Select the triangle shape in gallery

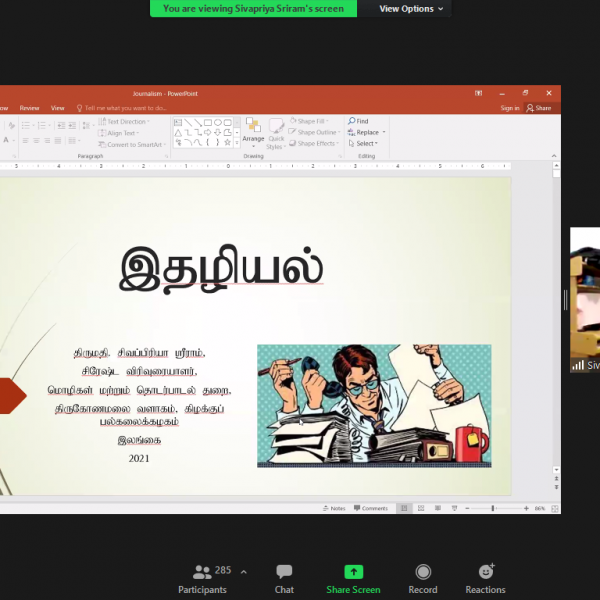[178, 133]
